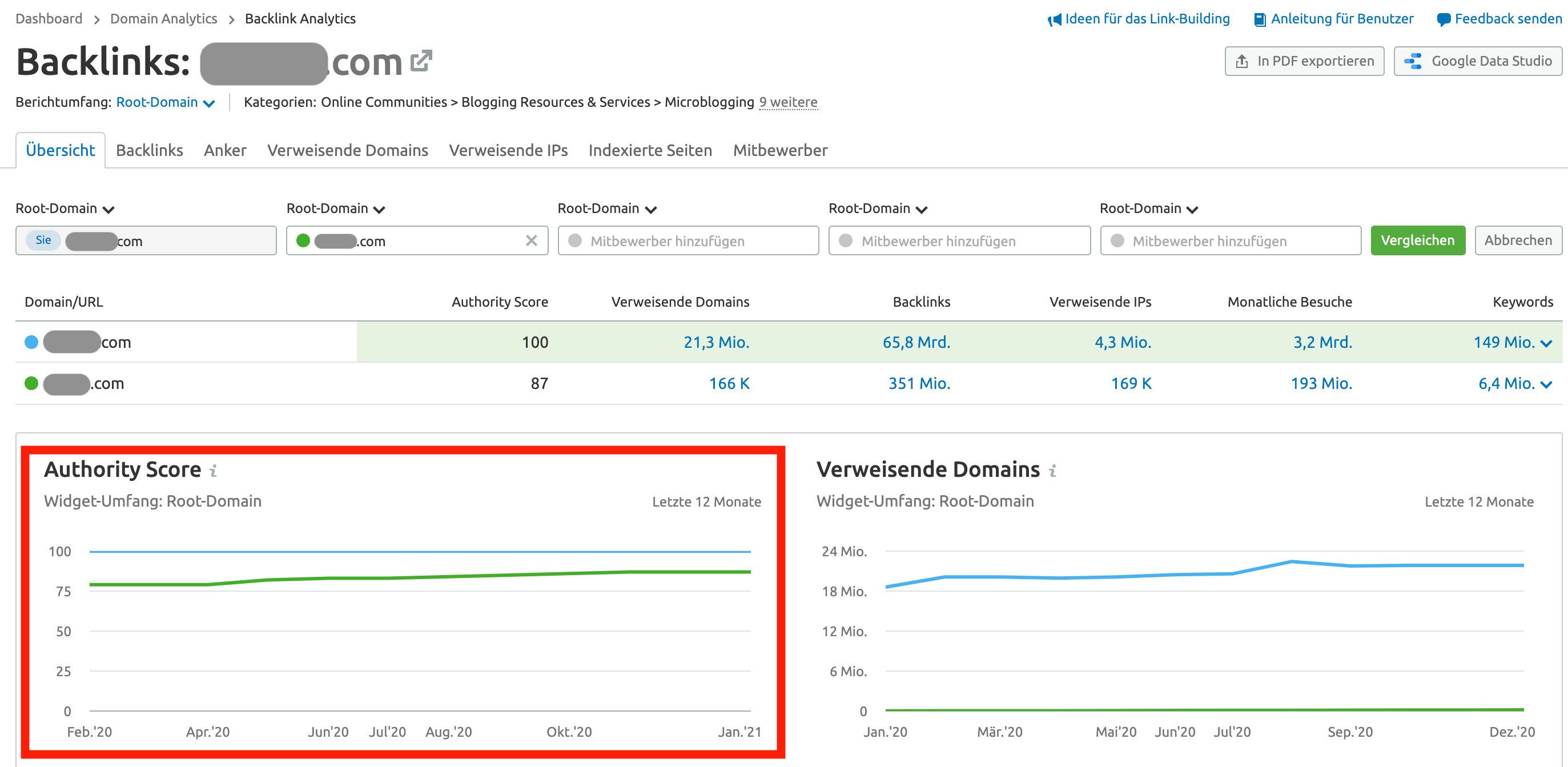
Task: Click Authority Score column header
Action: 500,302
